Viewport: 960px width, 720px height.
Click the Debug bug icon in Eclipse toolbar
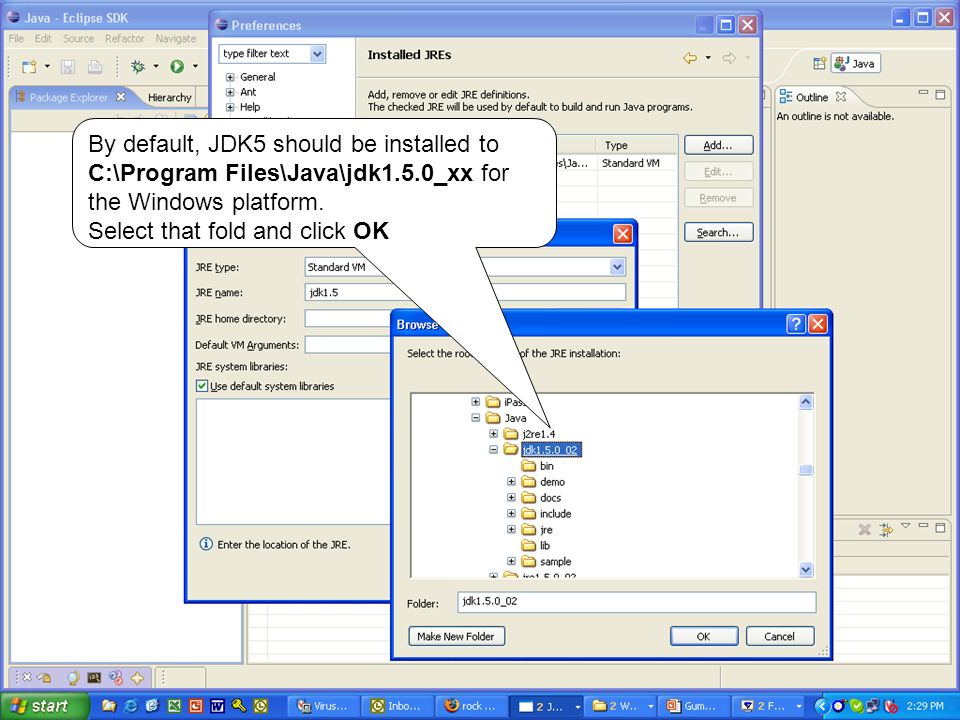[138, 66]
